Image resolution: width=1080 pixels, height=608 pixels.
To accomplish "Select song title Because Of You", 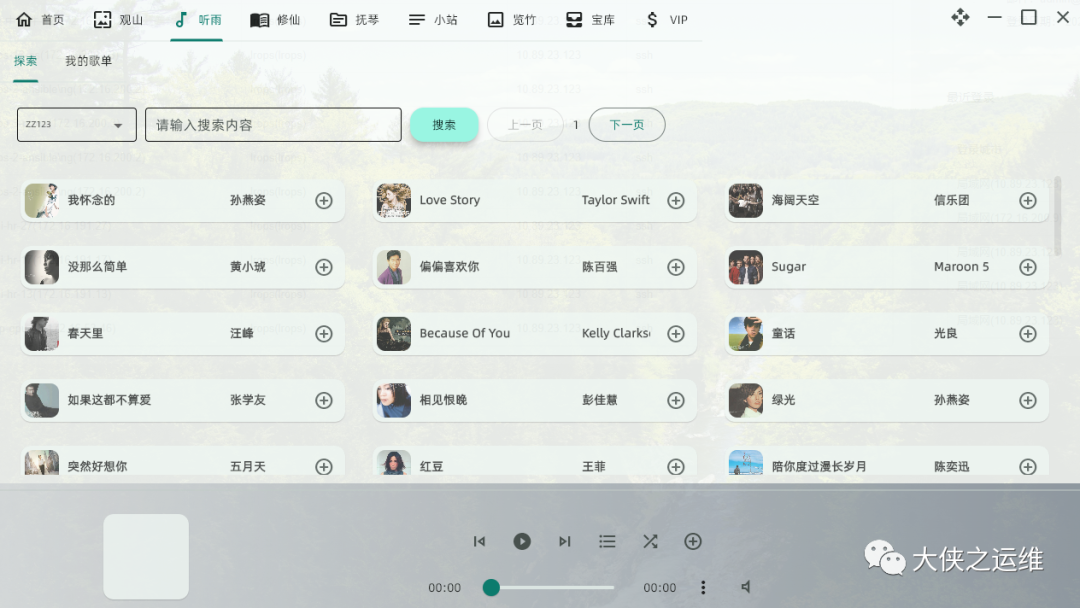I will [x=465, y=333].
